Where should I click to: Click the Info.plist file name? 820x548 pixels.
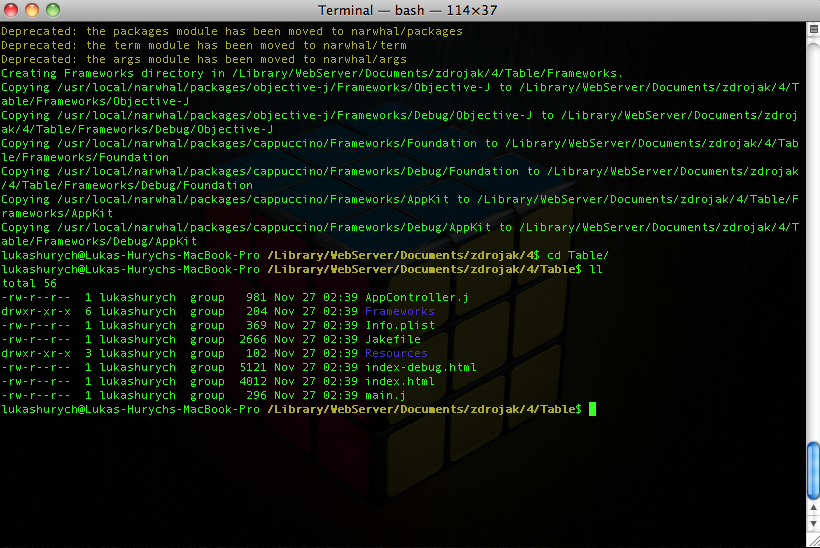(x=399, y=325)
